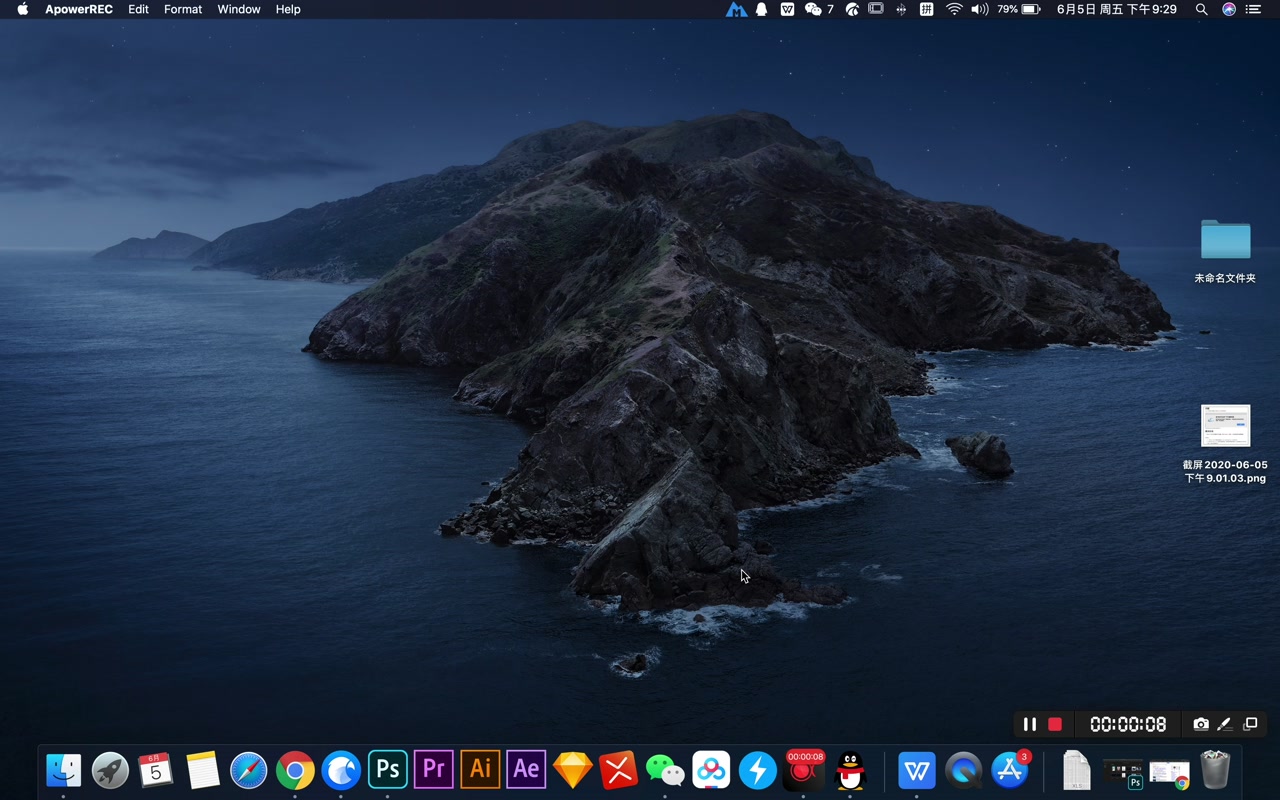This screenshot has height=800, width=1280.
Task: Open the Trash
Action: click(1215, 770)
